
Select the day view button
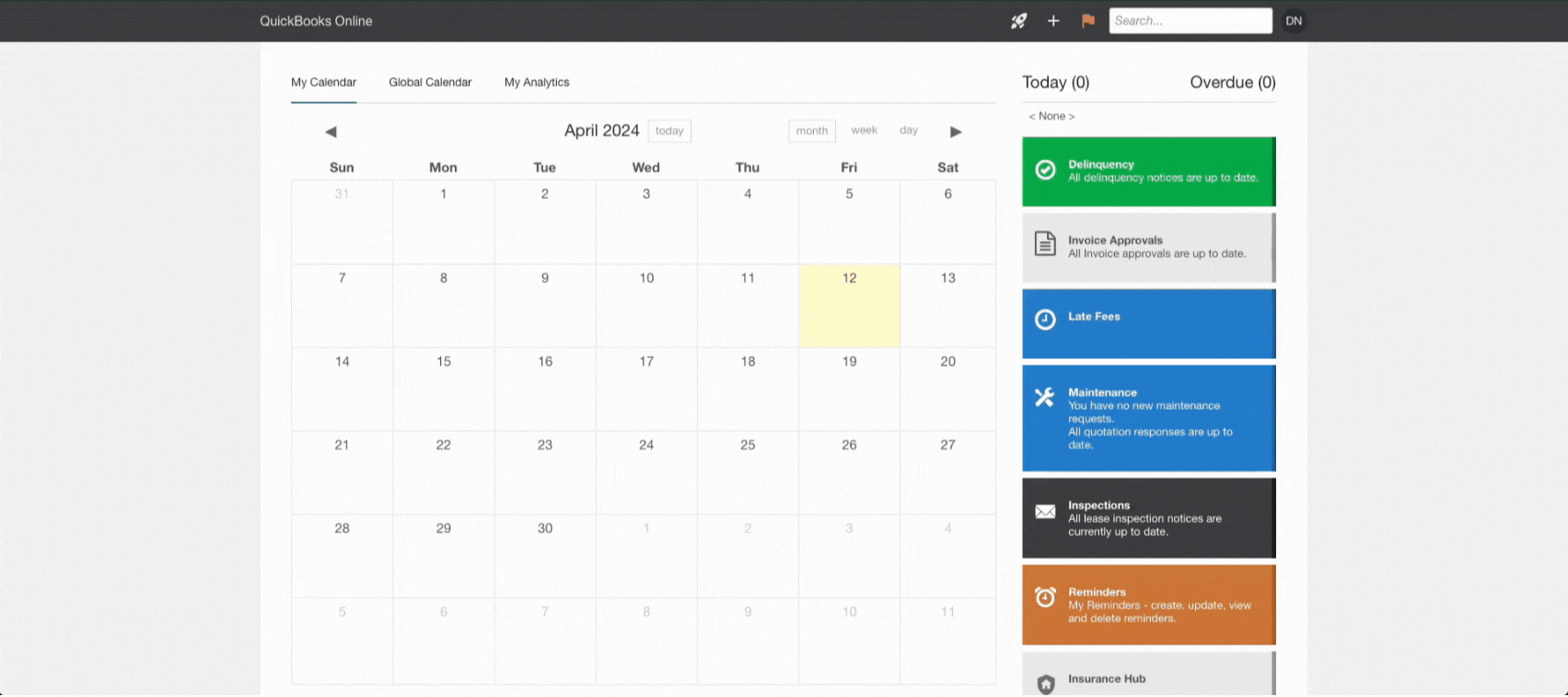tap(909, 130)
